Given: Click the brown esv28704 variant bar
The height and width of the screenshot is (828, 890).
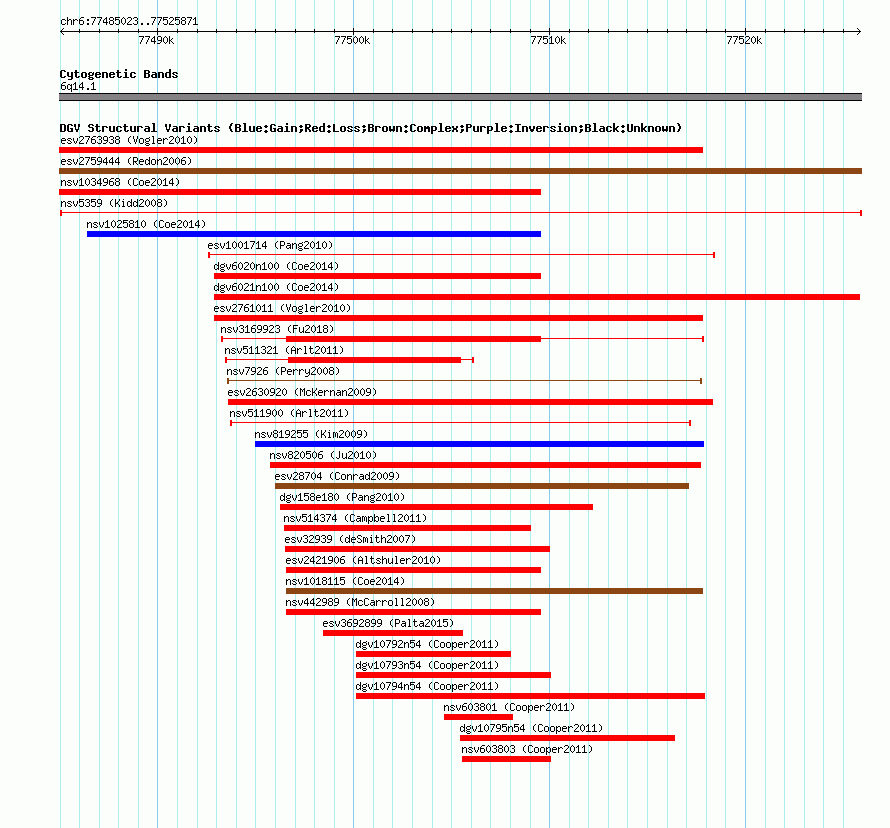Looking at the screenshot, I should click(x=482, y=486).
